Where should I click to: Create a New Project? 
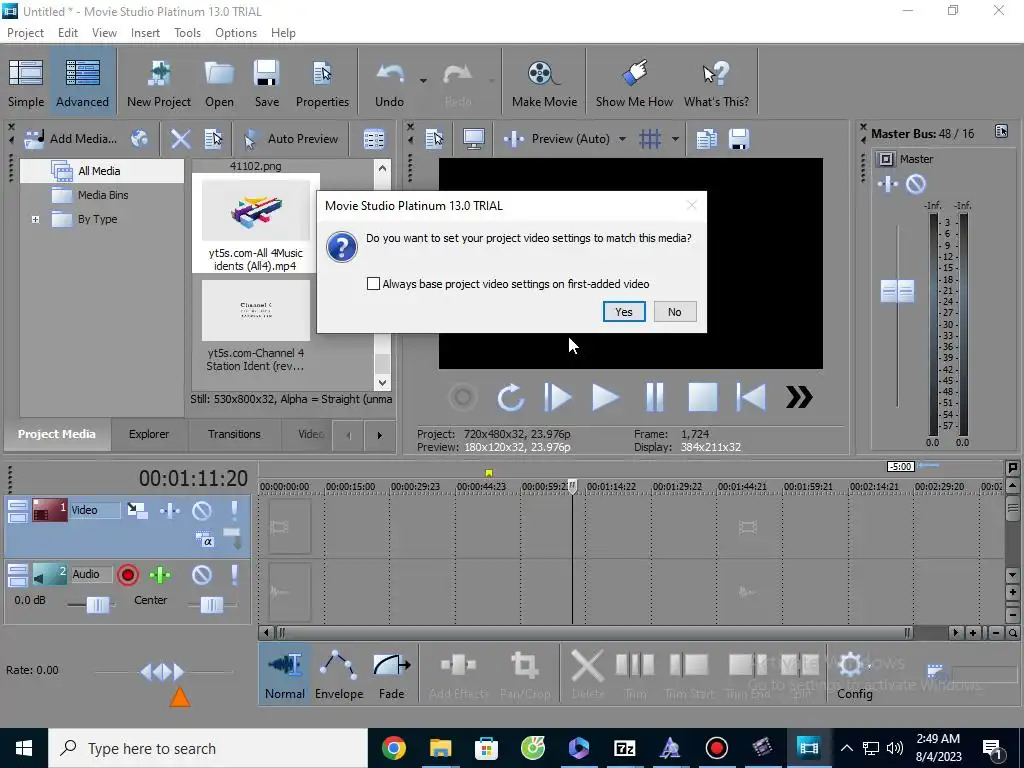[x=159, y=84]
